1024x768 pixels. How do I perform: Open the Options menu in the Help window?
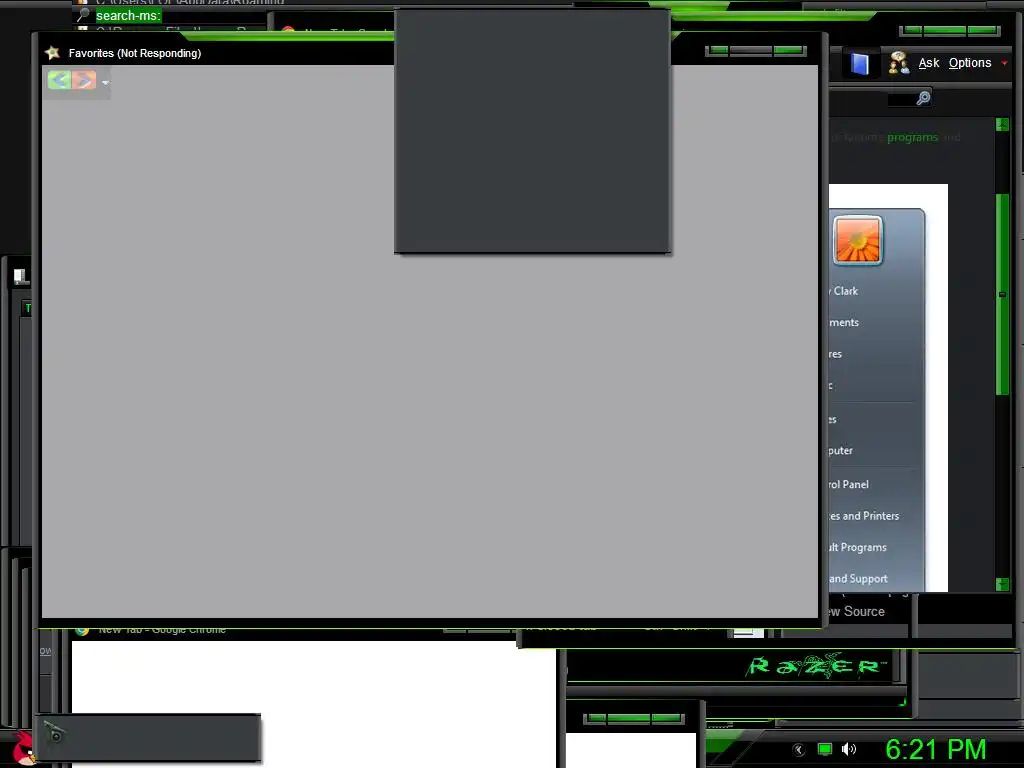tap(970, 63)
